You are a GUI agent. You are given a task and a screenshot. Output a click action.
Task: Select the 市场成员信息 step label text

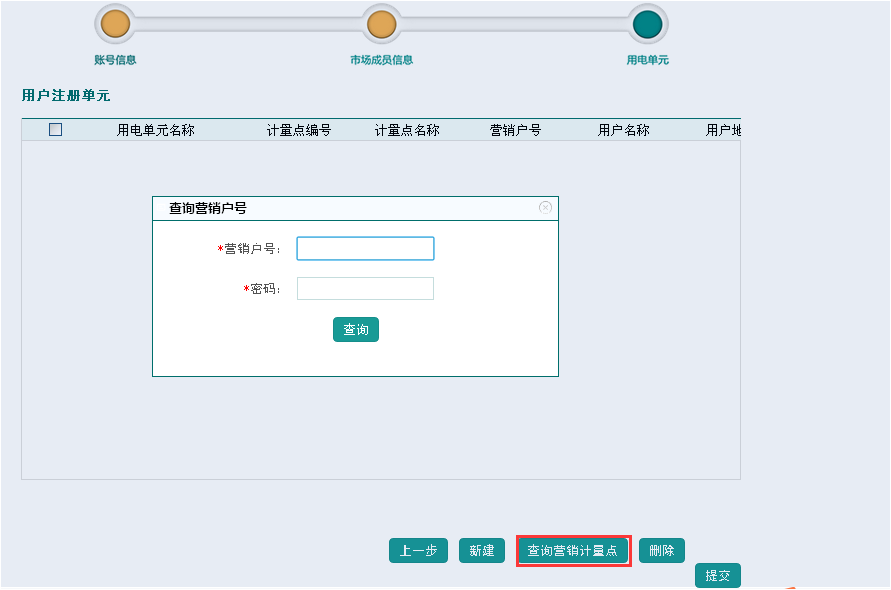381,60
